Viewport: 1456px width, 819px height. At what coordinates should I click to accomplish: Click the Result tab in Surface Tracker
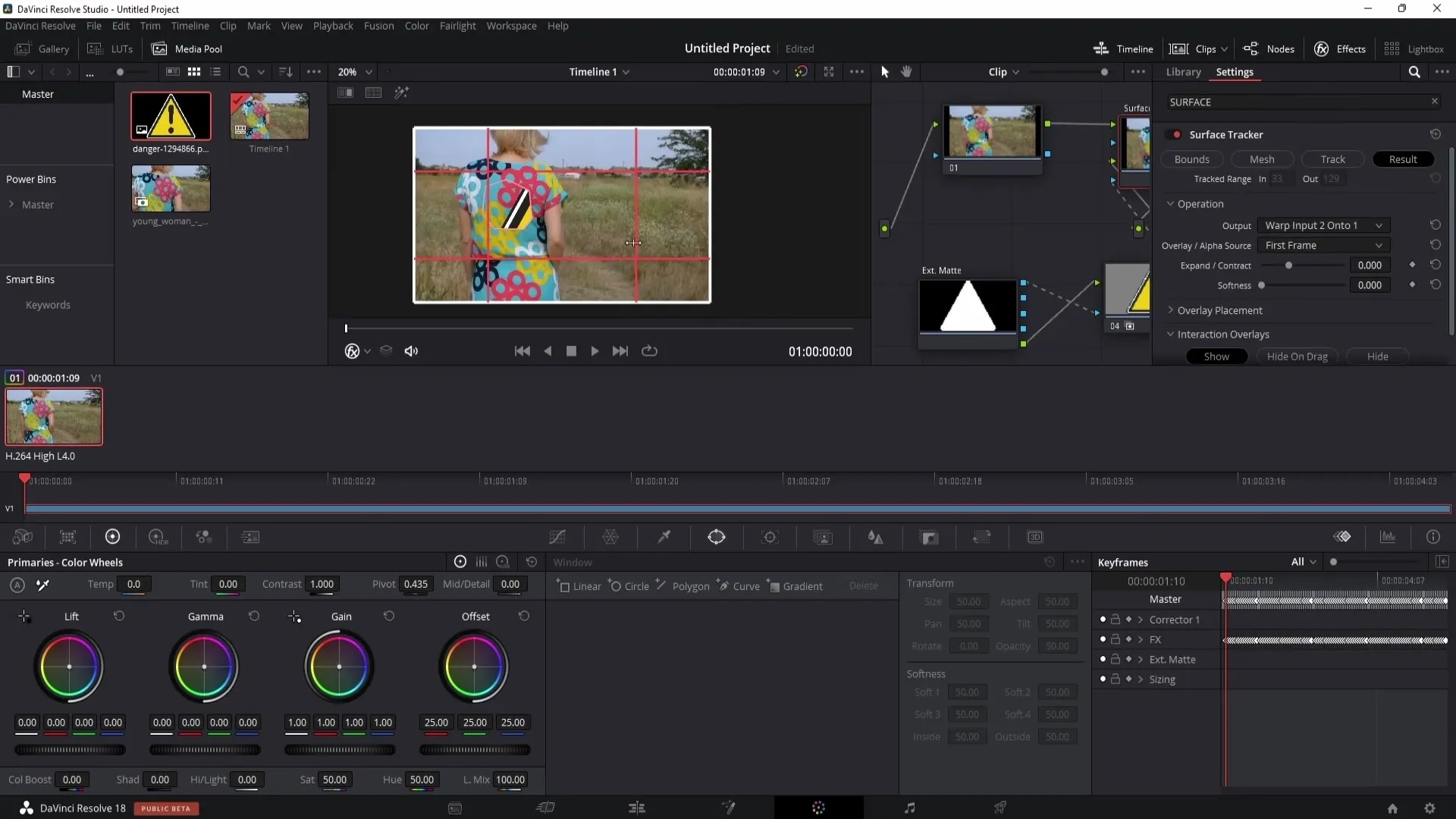coord(1404,159)
